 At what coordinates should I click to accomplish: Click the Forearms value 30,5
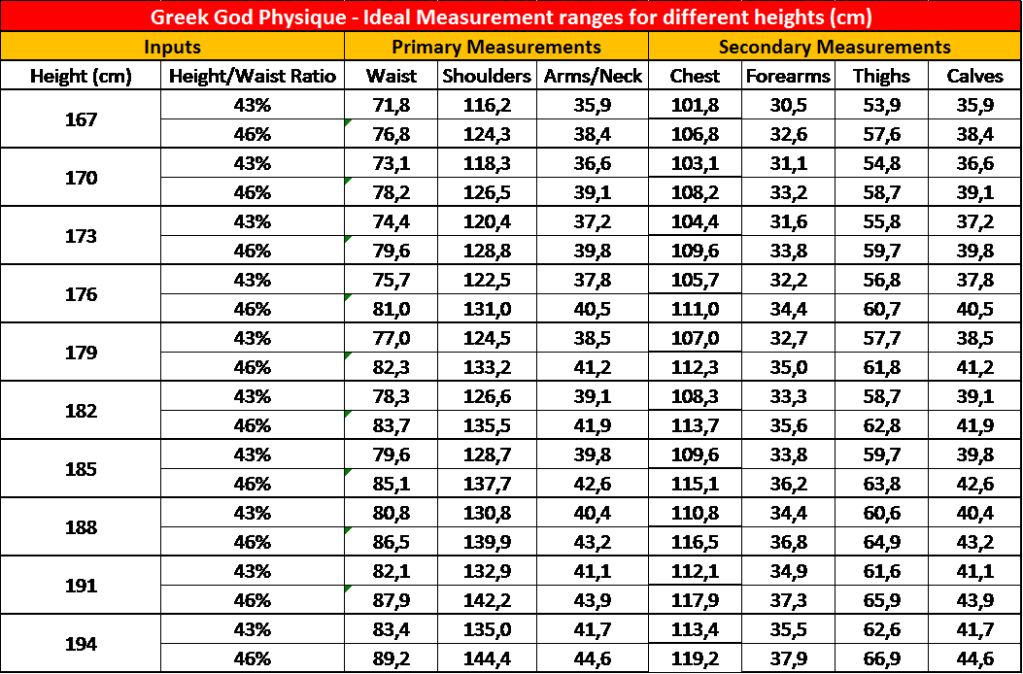click(787, 105)
